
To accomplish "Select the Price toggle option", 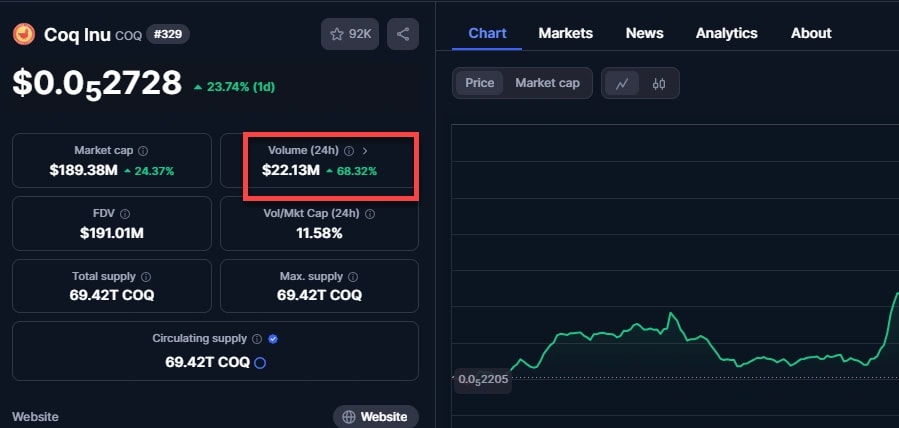I will tap(480, 83).
